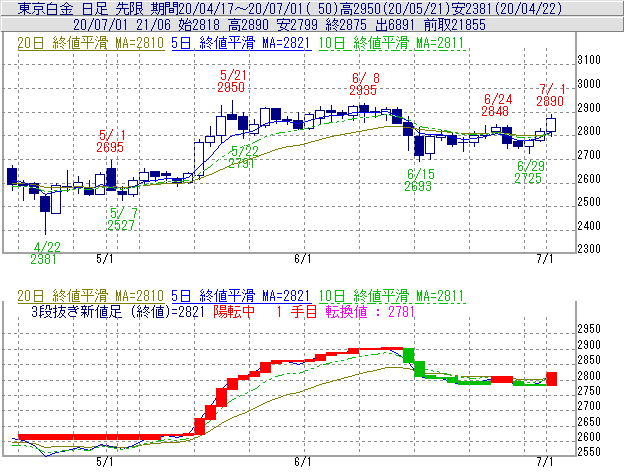Click the 出6891 volume value in header
The image size is (624, 474).
[x=395, y=25]
